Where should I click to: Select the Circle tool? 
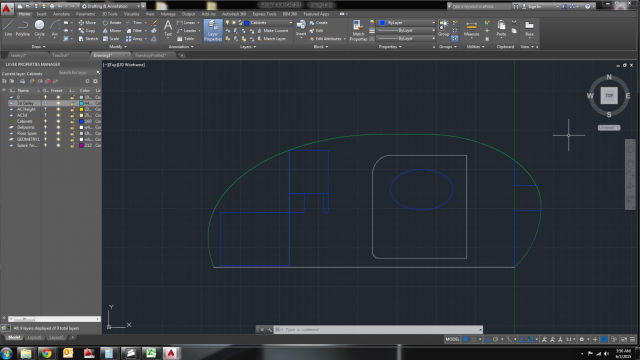[39, 29]
